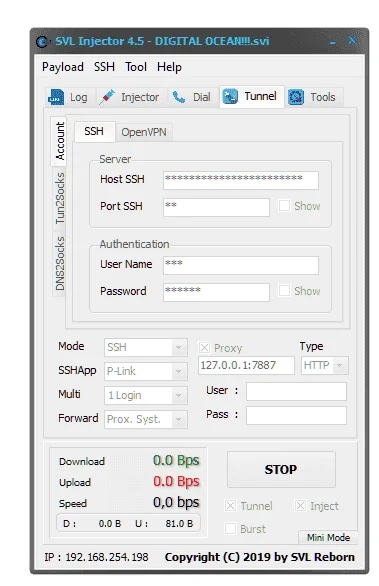Click the Upload 0.0 Bps value
Viewport: 379px width, 586px height.
pos(176,481)
